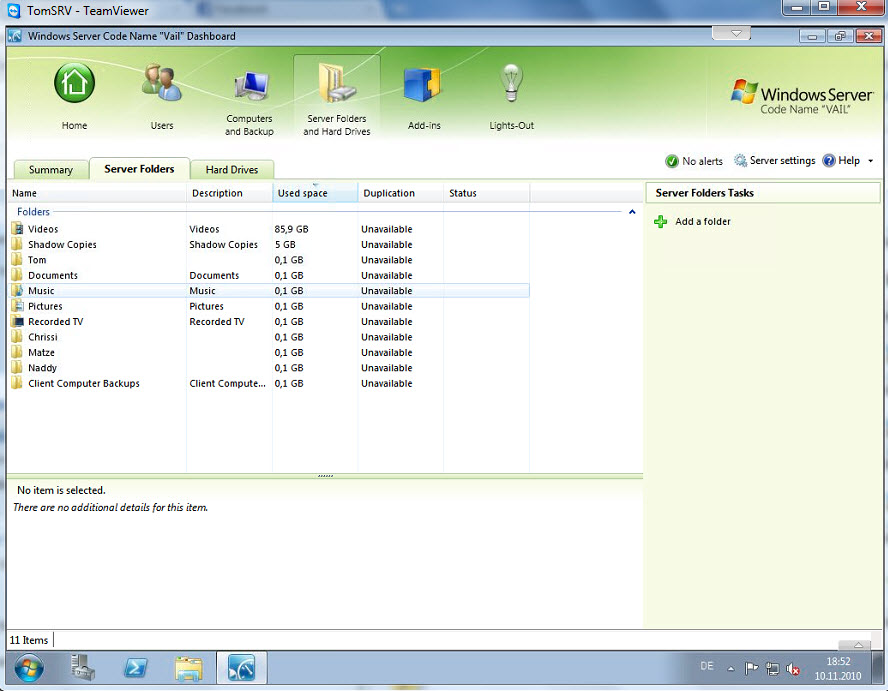This screenshot has height=691, width=888.
Task: Switch to the Server Folders tab
Action: coord(139,169)
